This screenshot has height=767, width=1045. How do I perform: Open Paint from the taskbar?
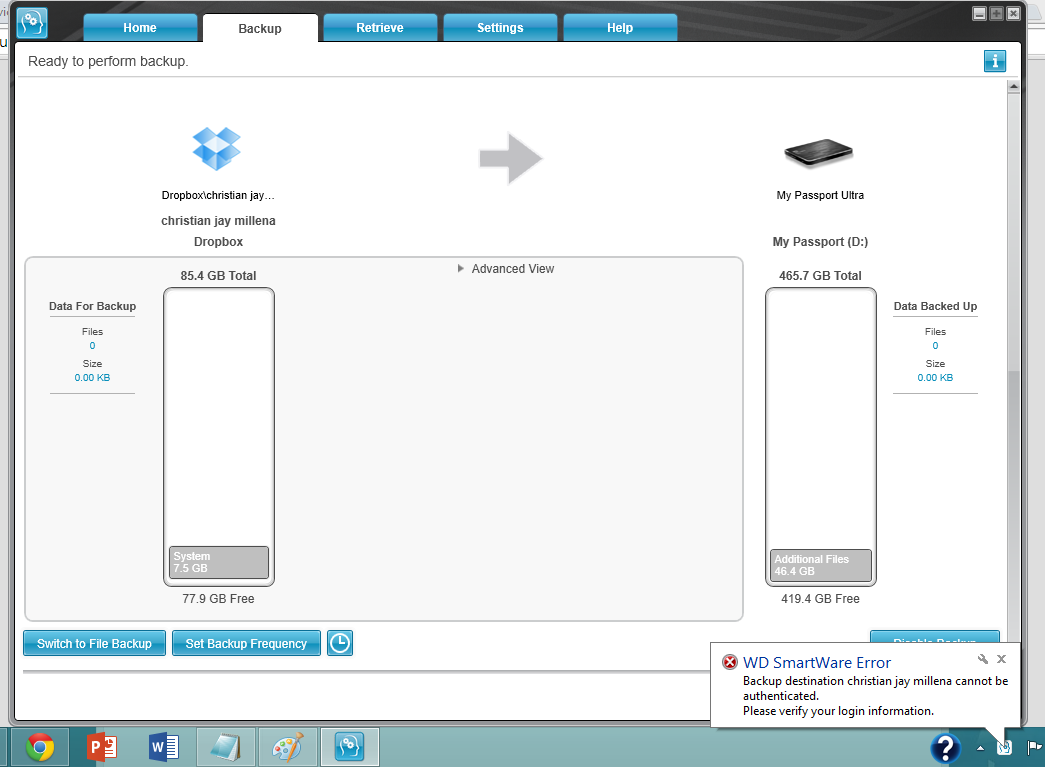[x=287, y=747]
